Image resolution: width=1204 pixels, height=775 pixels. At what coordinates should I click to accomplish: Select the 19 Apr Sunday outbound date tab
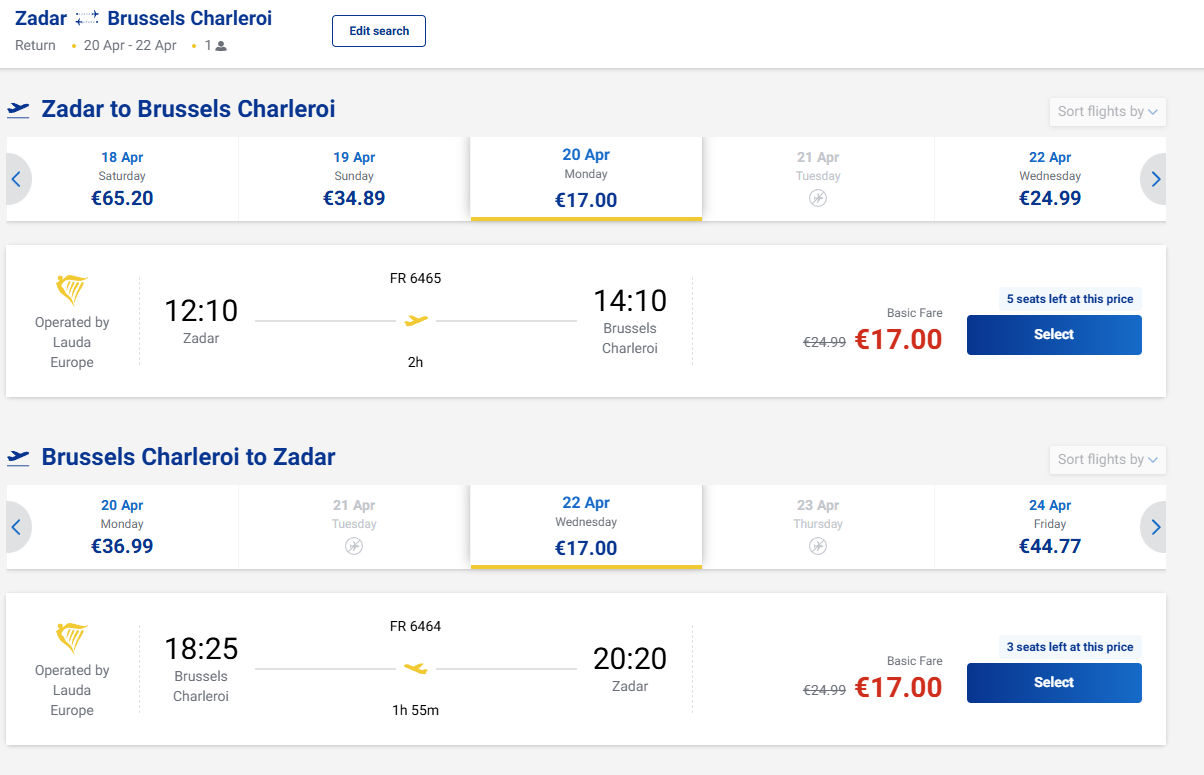tap(354, 179)
